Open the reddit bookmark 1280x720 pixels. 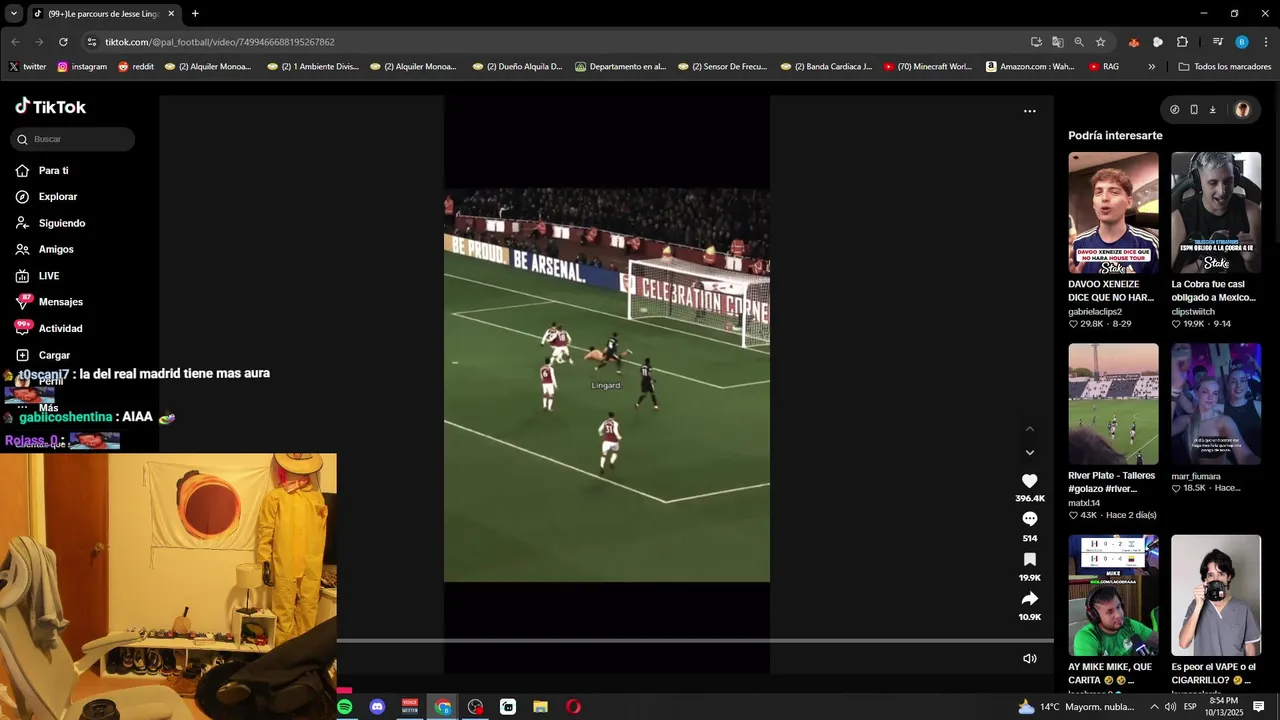tap(136, 67)
